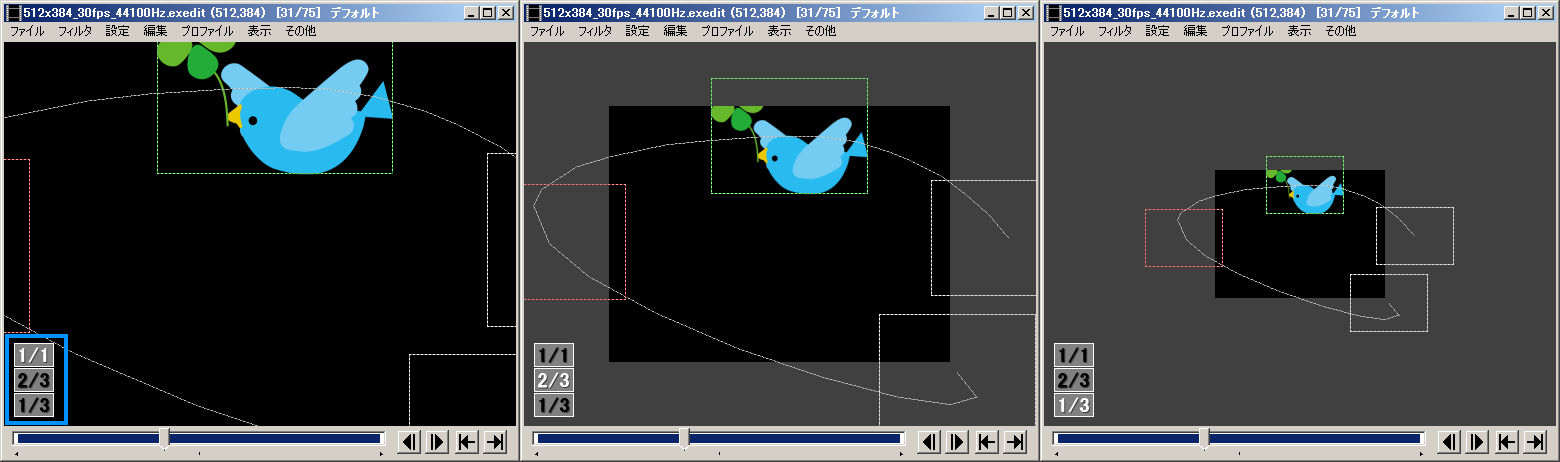Step back one frame in middle window
Viewport: 1560px width, 462px height.
929,441
